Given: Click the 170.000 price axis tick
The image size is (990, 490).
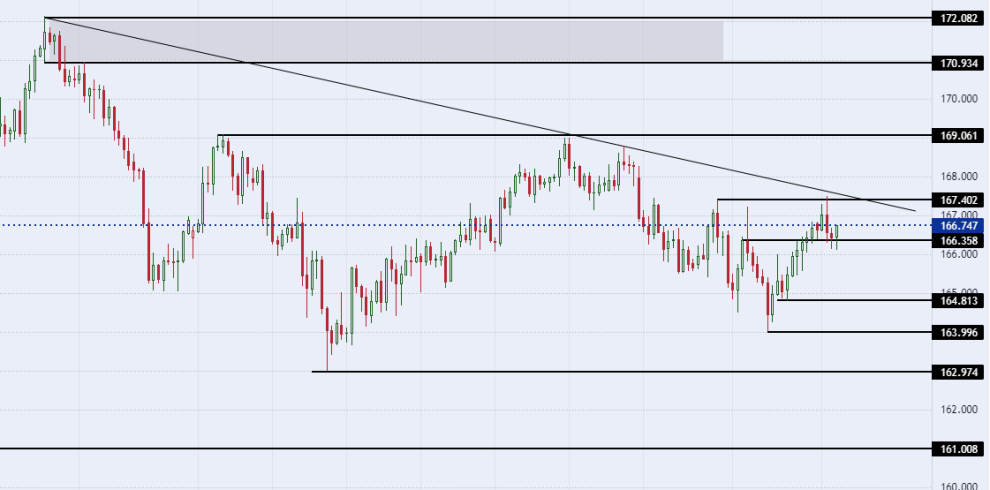Looking at the screenshot, I should (x=957, y=99).
